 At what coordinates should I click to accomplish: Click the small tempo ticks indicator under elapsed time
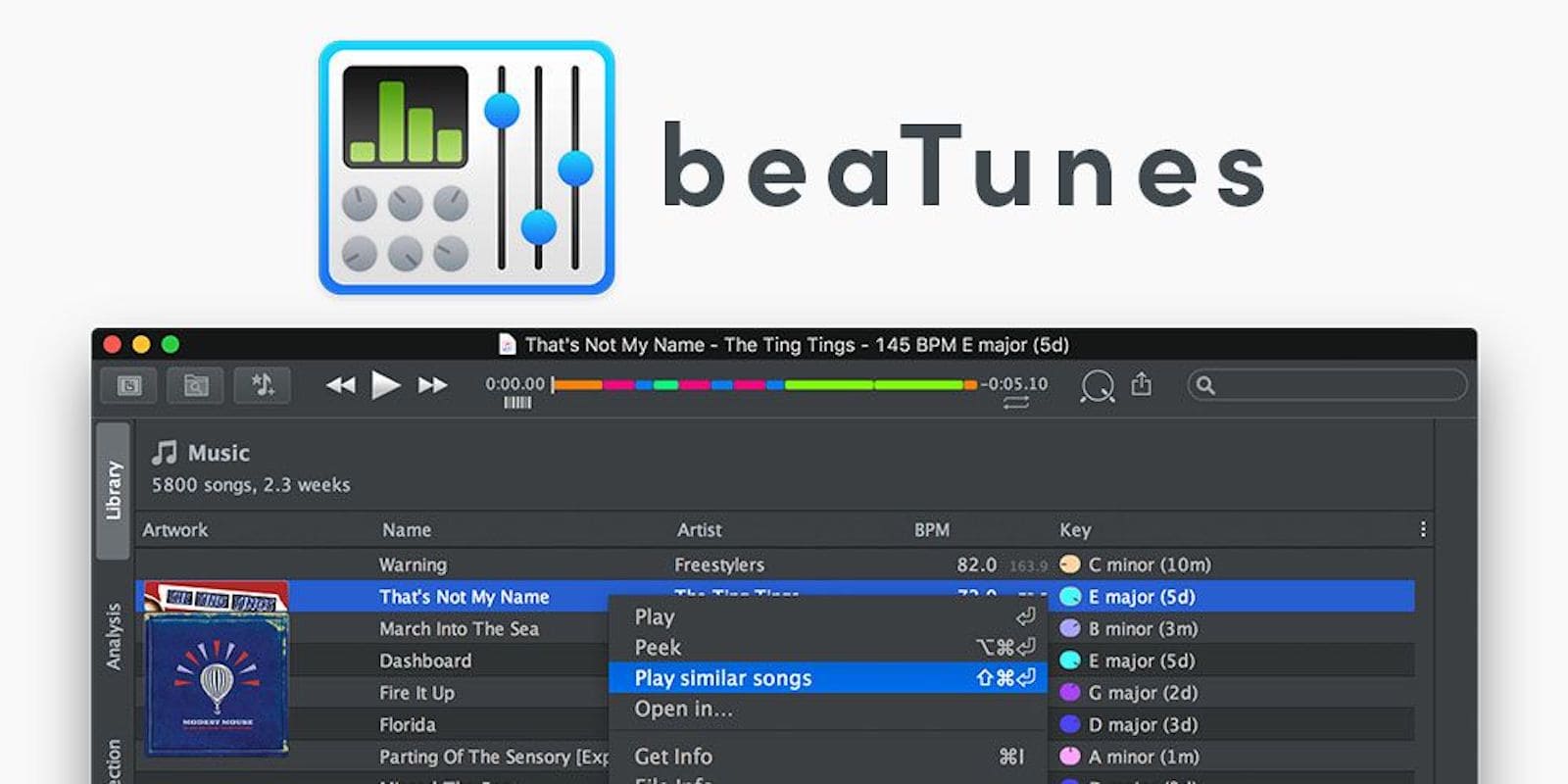pos(517,403)
